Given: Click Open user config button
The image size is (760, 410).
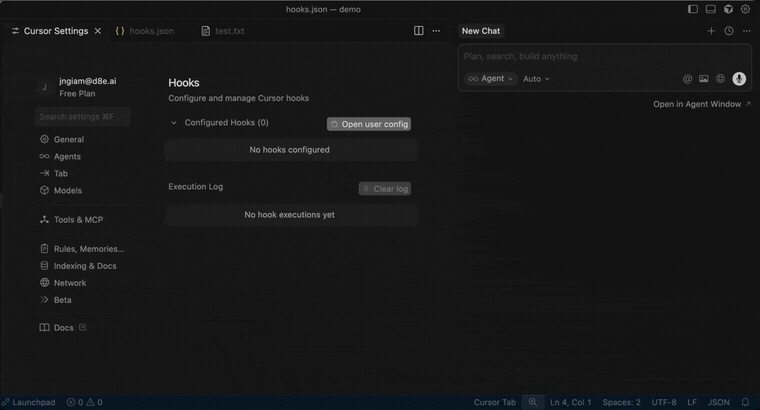Looking at the screenshot, I should 369,124.
